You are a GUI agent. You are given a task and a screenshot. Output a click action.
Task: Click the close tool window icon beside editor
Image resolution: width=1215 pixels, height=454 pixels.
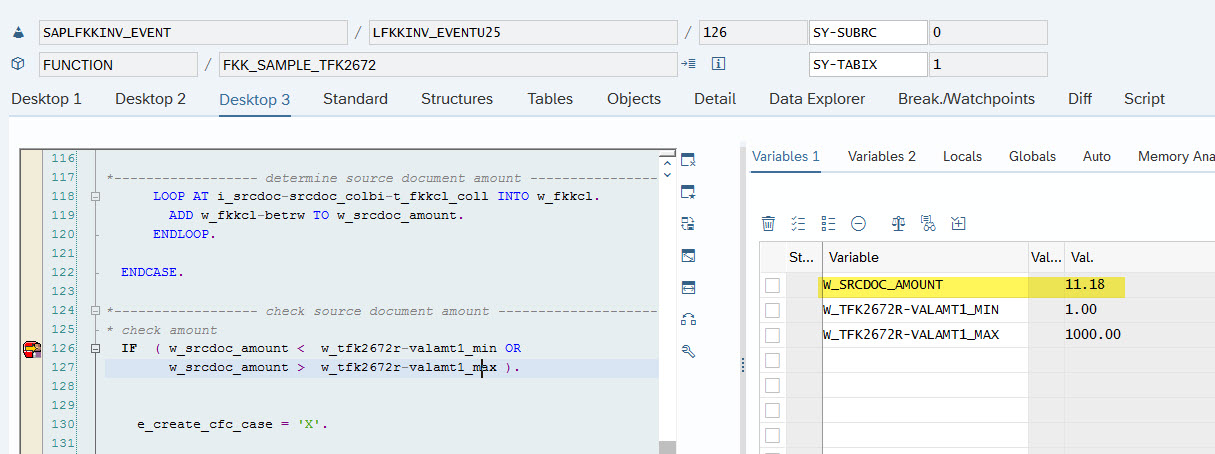click(688, 160)
